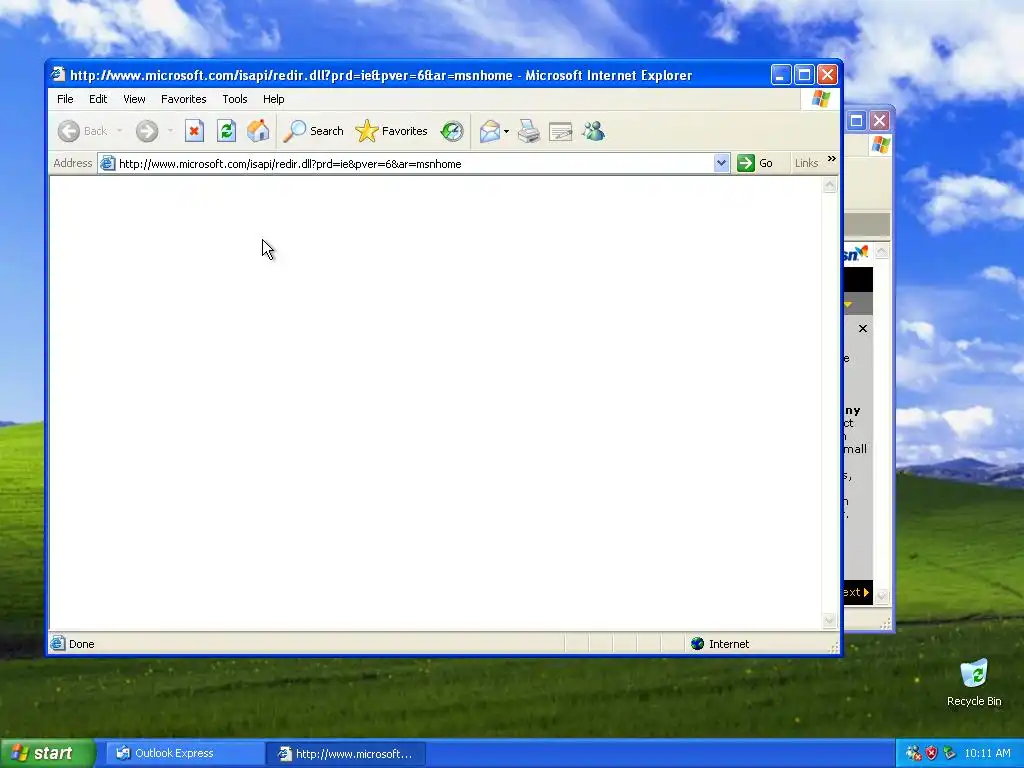Click the status bar page icon
The image size is (1024, 768).
(57, 643)
